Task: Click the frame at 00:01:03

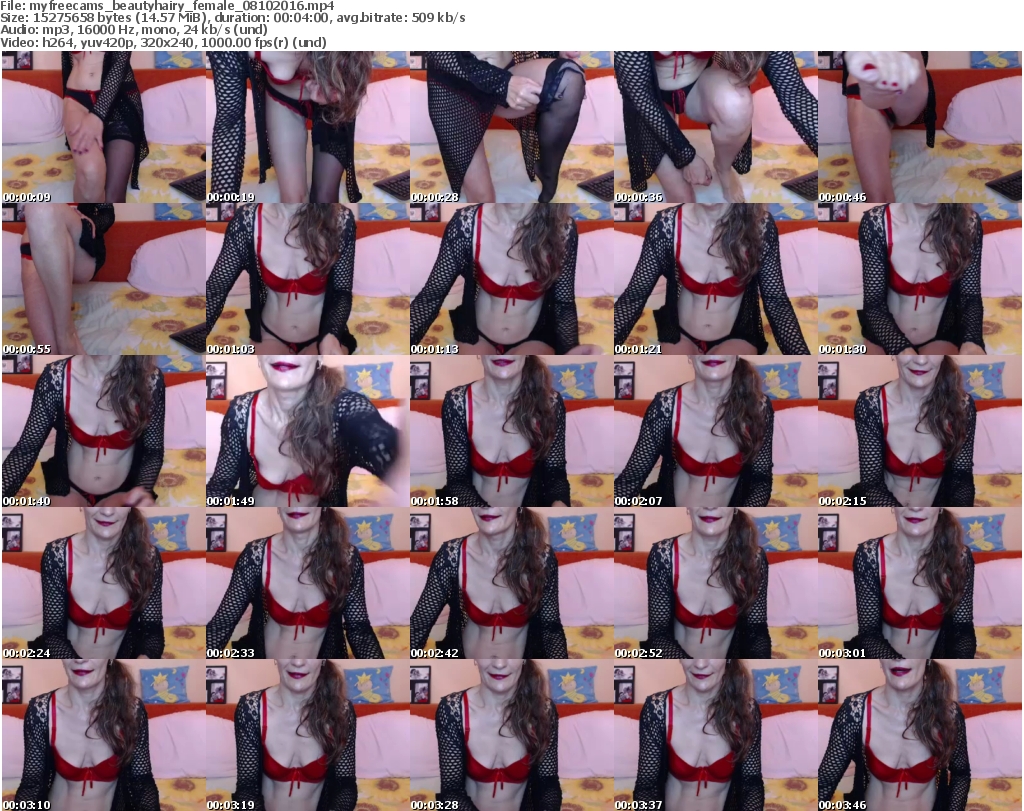Action: (x=307, y=279)
